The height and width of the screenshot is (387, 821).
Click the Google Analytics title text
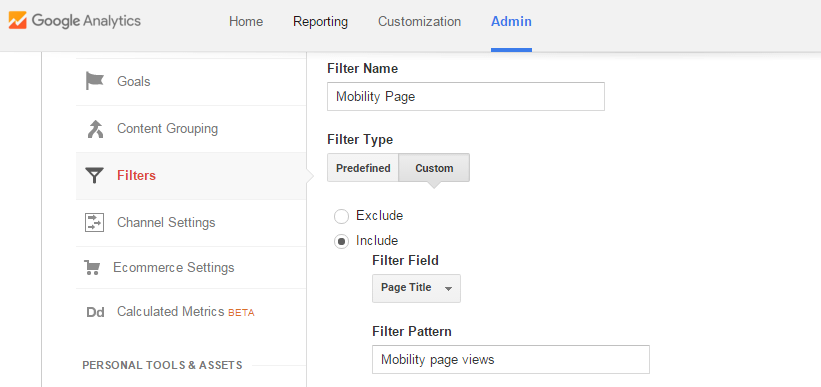pos(86,21)
